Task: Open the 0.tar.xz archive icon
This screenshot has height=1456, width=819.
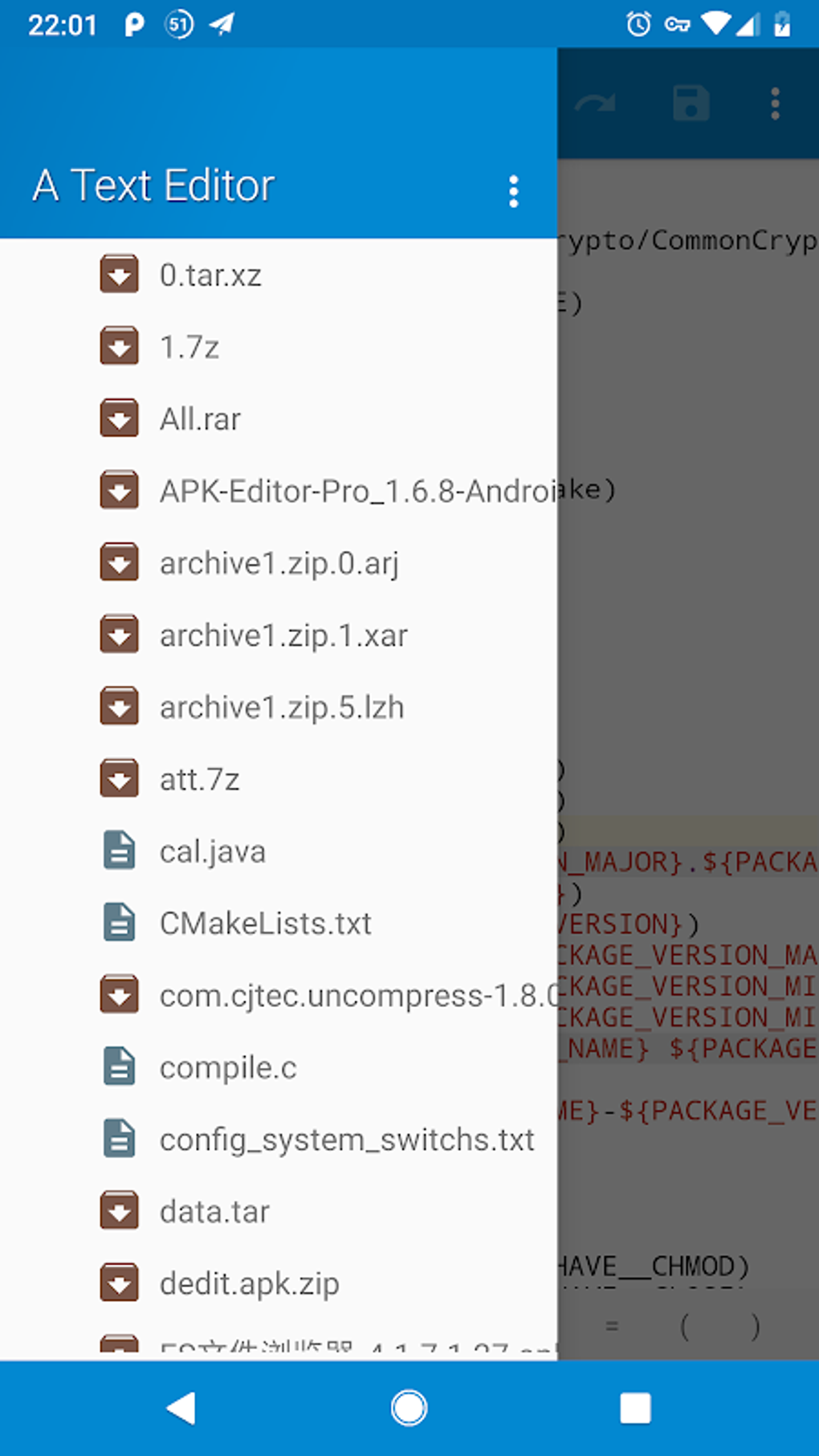Action: pyautogui.click(x=119, y=275)
